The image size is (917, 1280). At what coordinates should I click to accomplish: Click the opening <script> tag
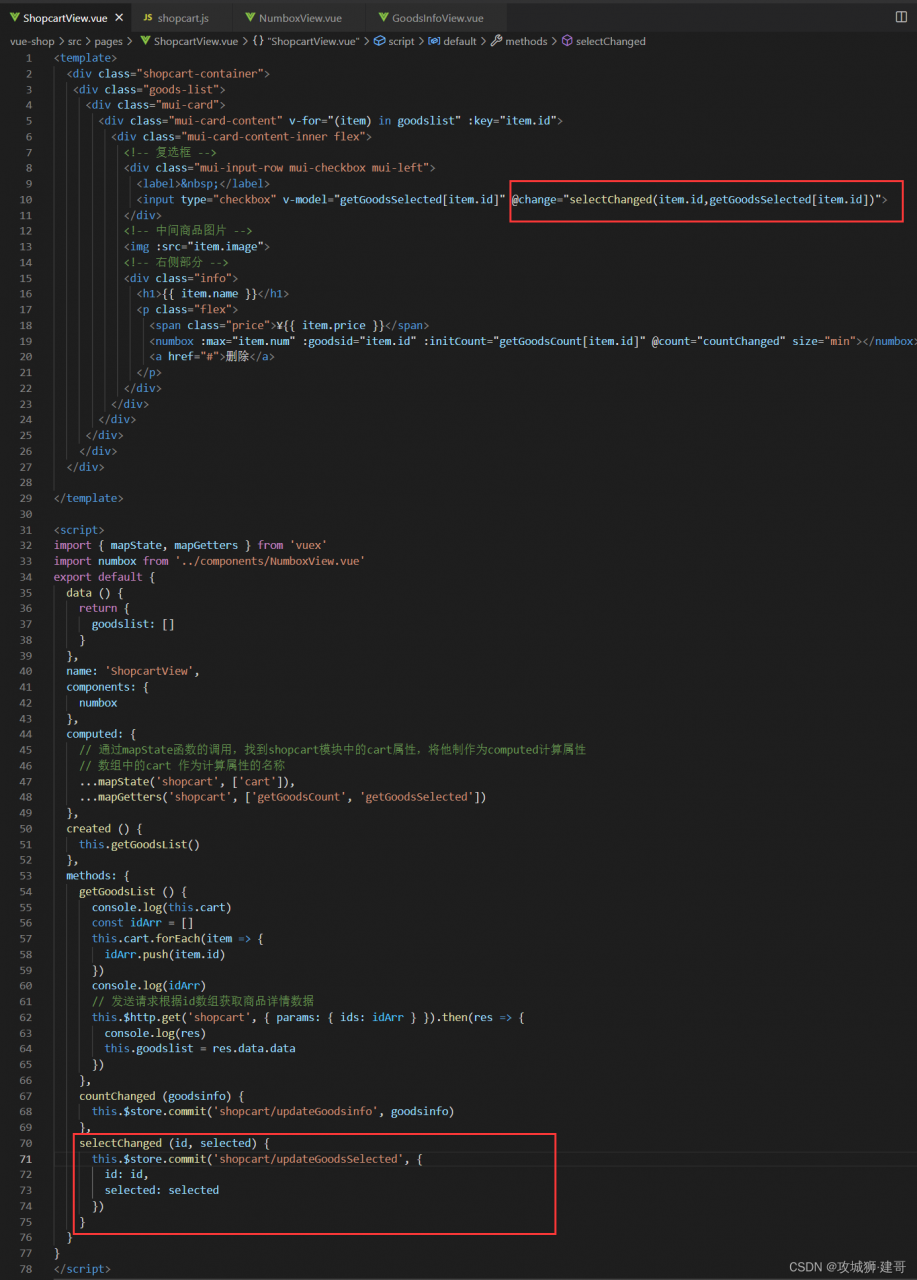tap(79, 529)
